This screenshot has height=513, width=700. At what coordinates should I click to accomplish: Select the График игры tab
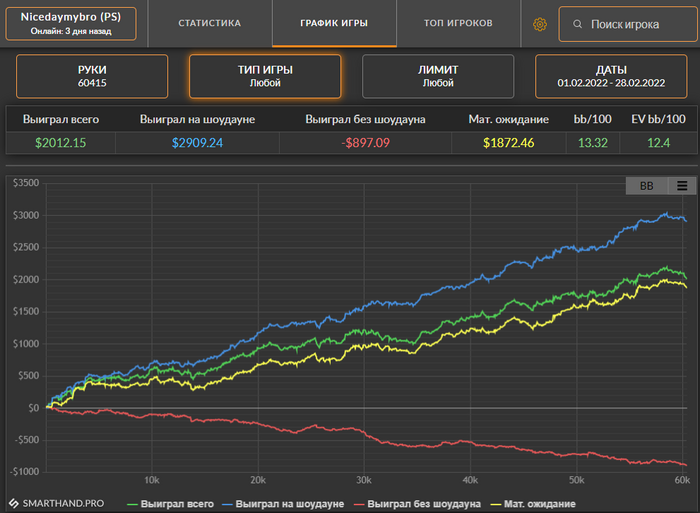334,23
